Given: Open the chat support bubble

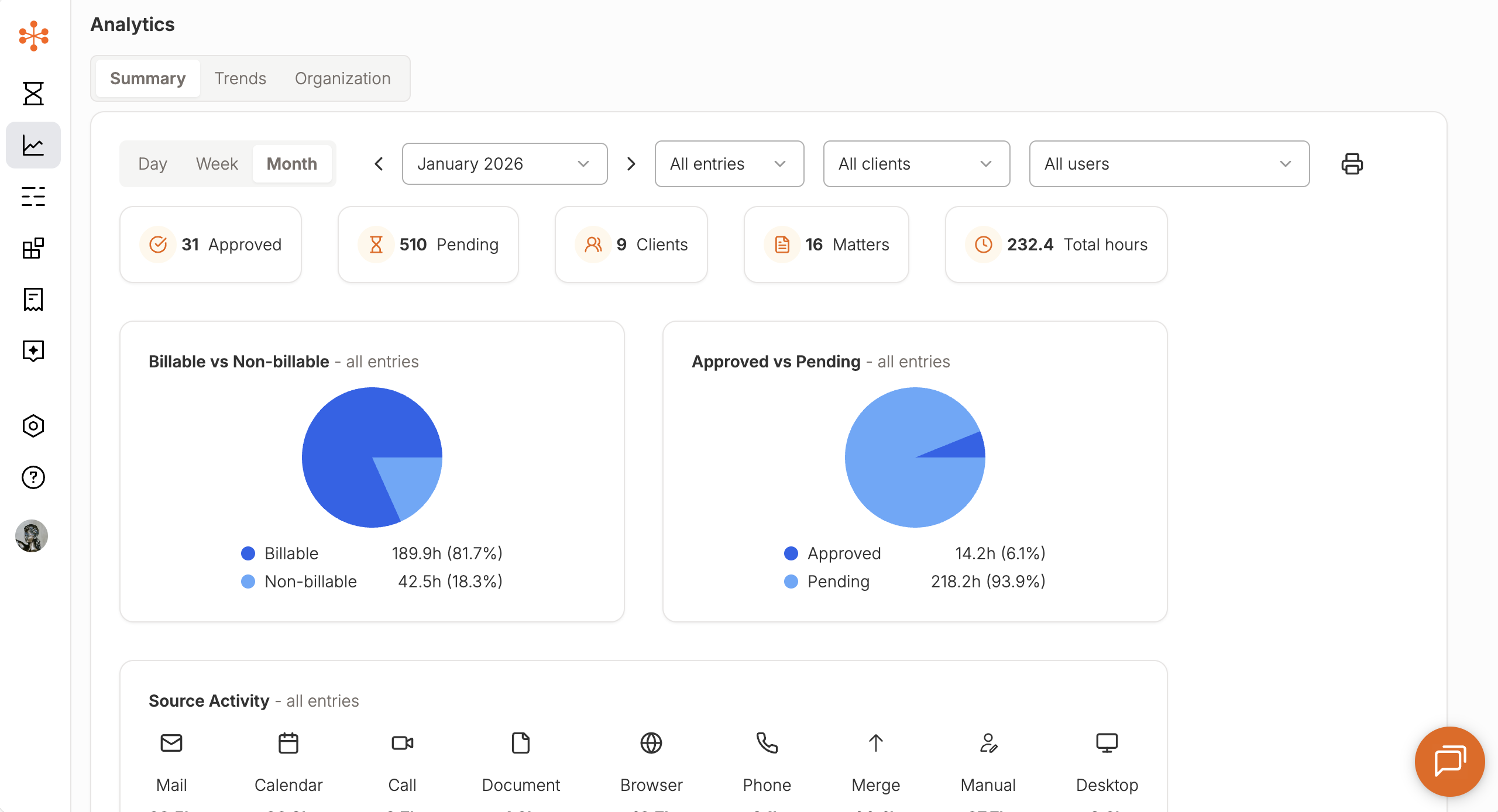Looking at the screenshot, I should pos(1449,761).
